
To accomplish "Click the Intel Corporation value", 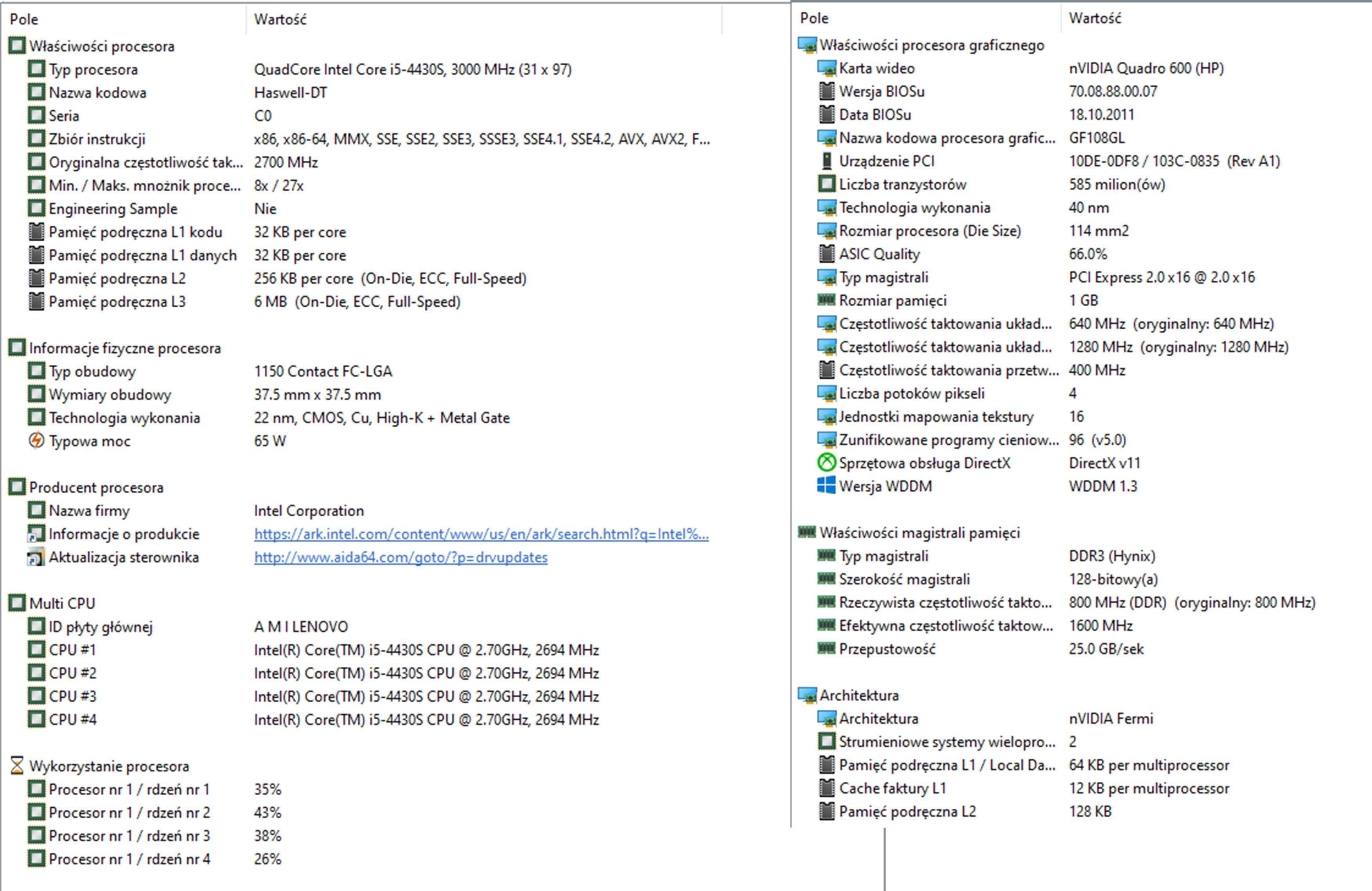I will coord(309,511).
